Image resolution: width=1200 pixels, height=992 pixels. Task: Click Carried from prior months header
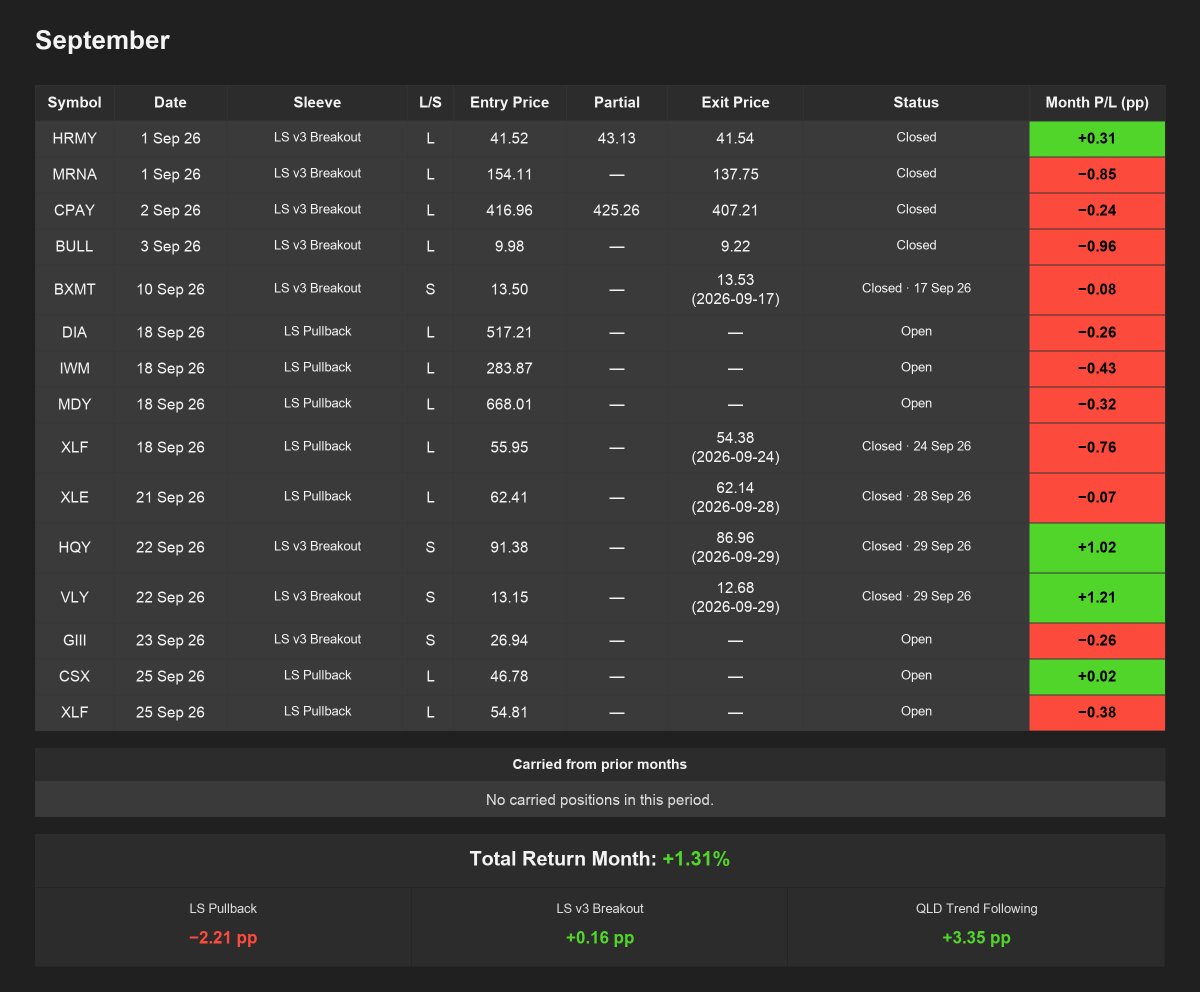point(600,764)
